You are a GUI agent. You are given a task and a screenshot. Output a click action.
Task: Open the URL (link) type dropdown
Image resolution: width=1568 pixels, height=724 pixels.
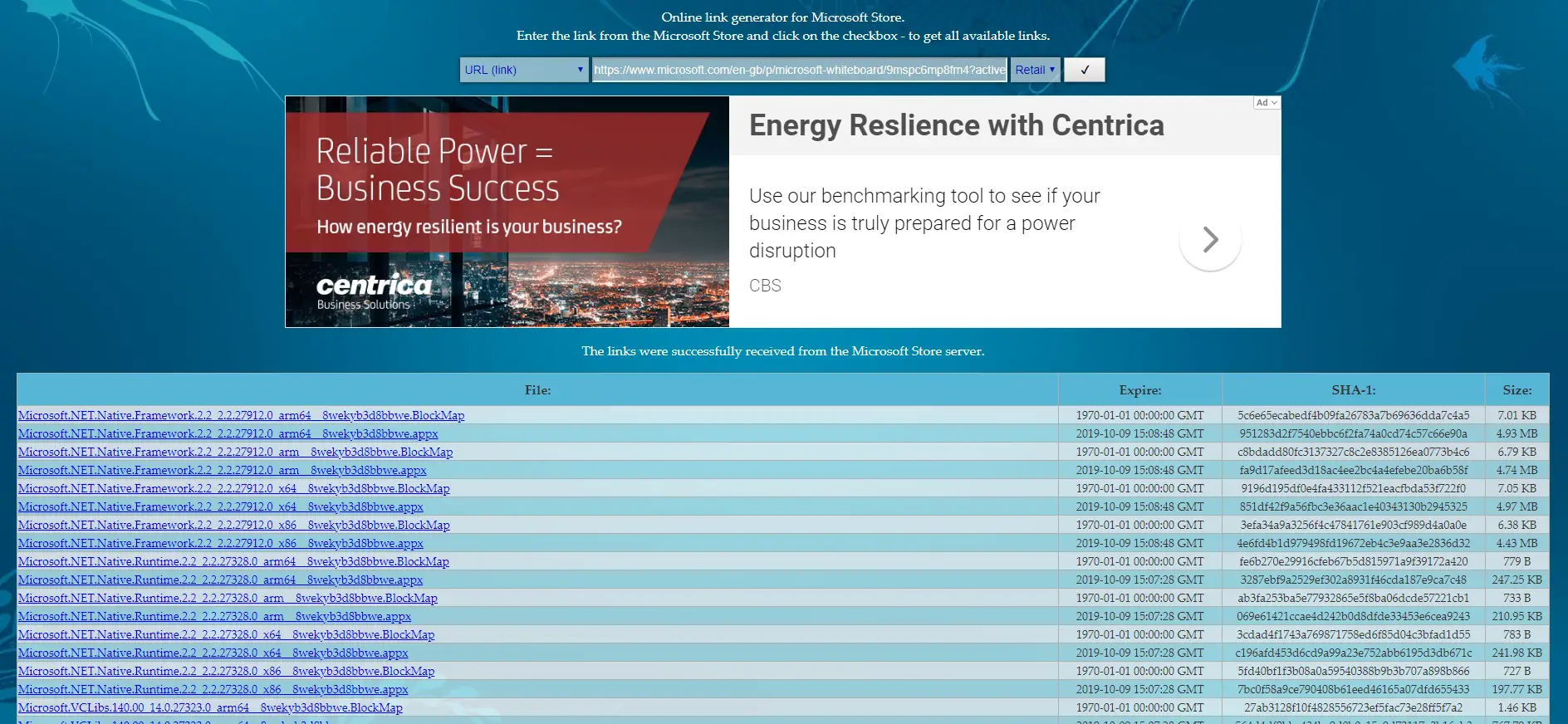[524, 70]
